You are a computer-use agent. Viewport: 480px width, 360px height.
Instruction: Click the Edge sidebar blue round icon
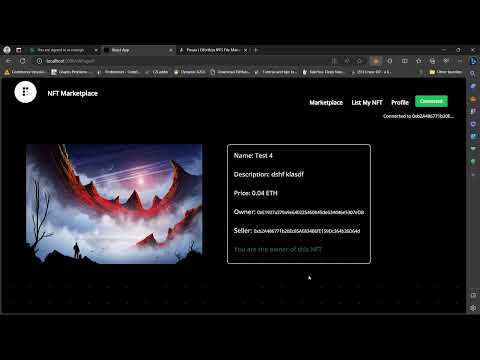click(x=473, y=136)
